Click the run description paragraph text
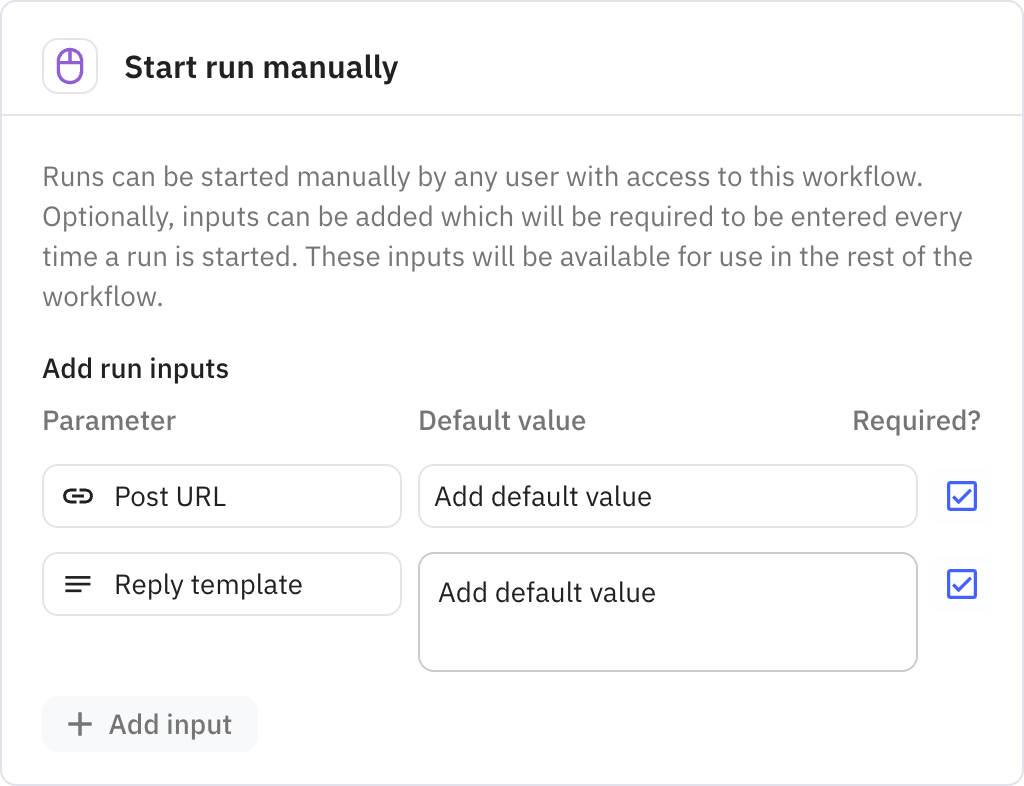Image resolution: width=1024 pixels, height=786 pixels. click(x=500, y=237)
